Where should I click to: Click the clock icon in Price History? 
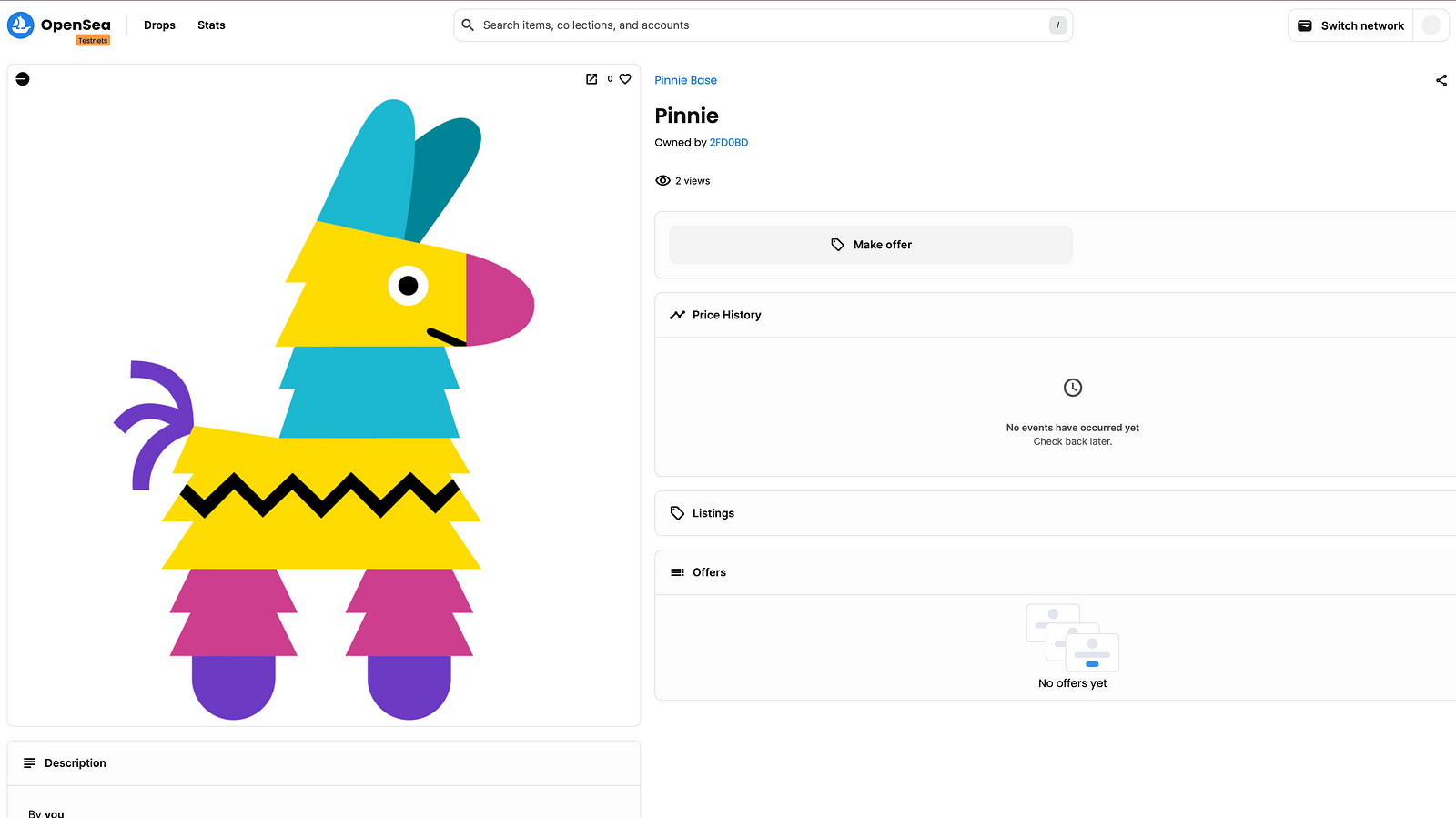[x=1073, y=388]
